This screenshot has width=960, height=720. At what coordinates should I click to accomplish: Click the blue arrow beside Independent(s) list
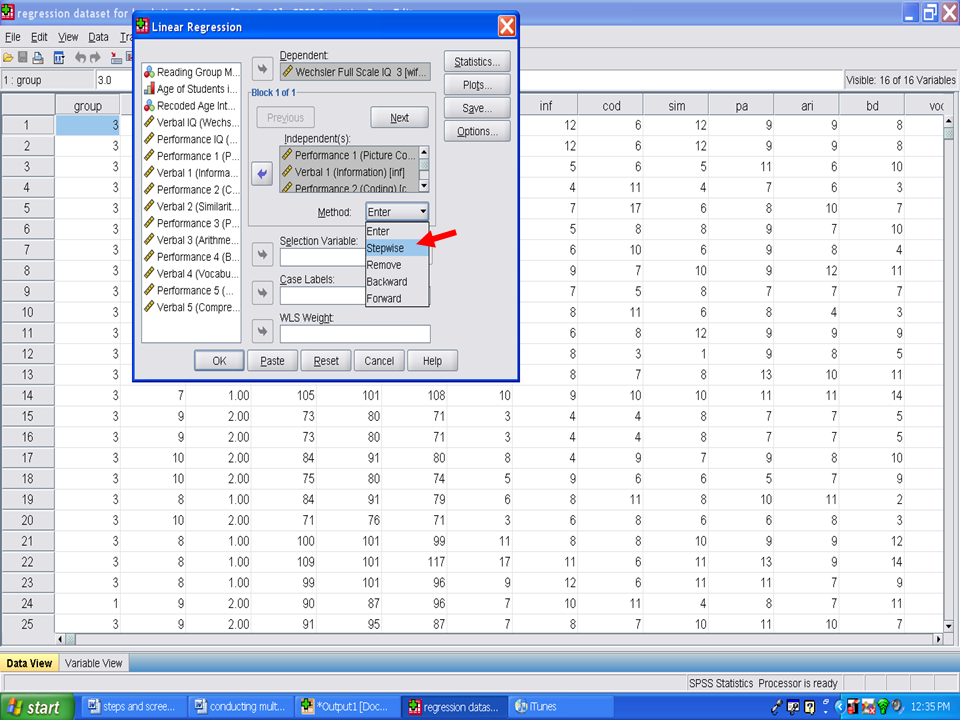click(263, 174)
